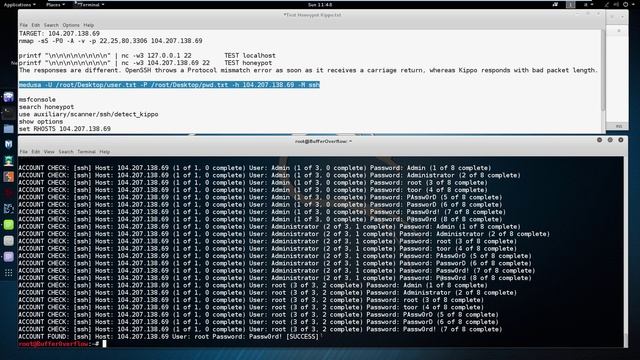Open Terminal menu in terminal window

[x=87, y=152]
